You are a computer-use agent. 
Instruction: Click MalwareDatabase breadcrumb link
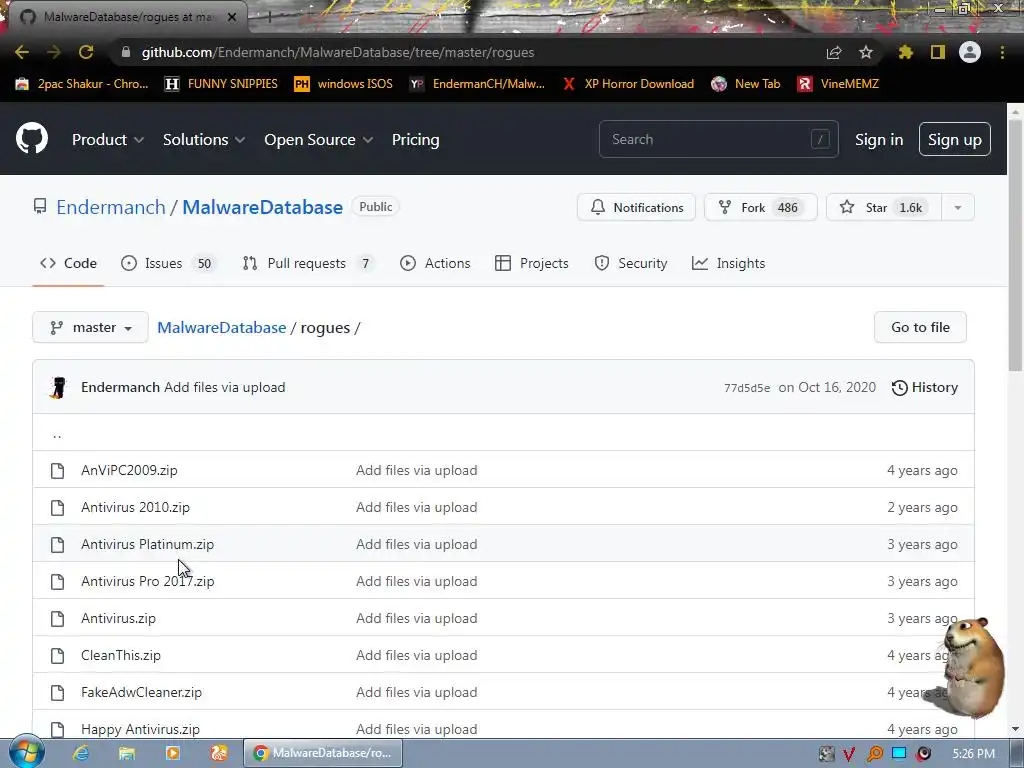(221, 327)
